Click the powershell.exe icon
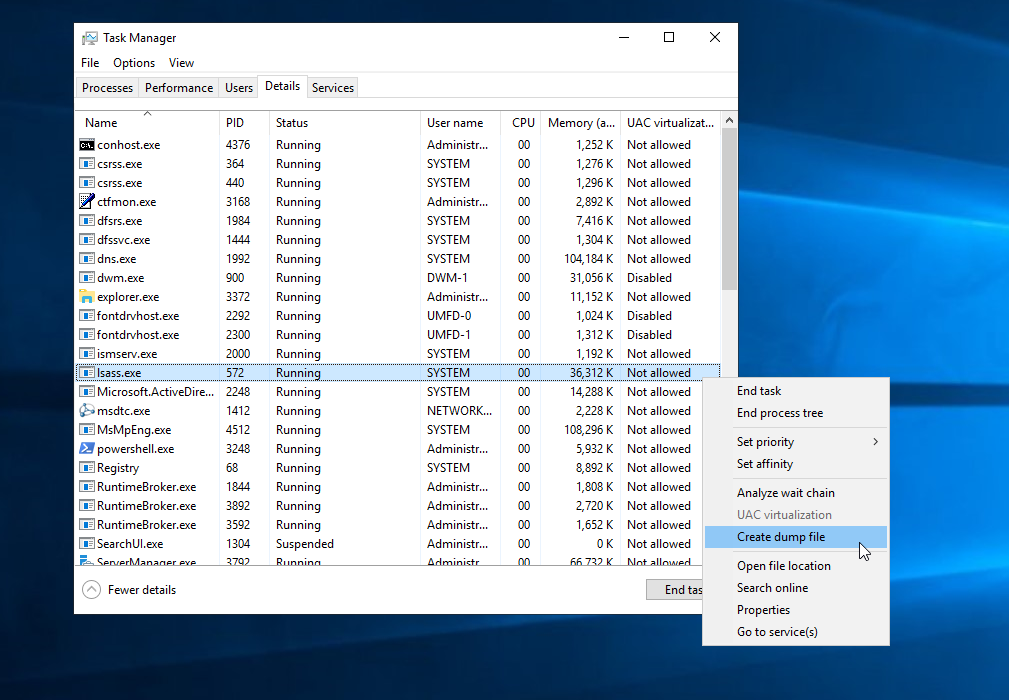 tap(87, 448)
